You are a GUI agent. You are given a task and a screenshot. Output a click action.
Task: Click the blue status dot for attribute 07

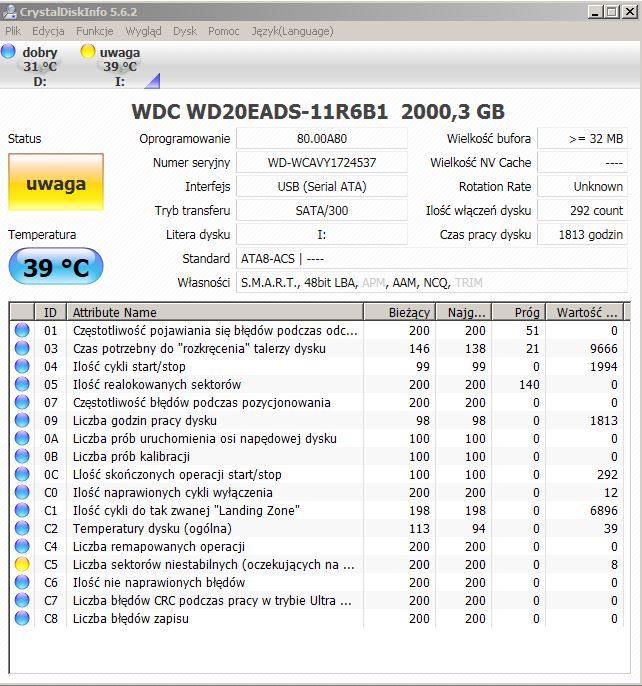tap(22, 402)
